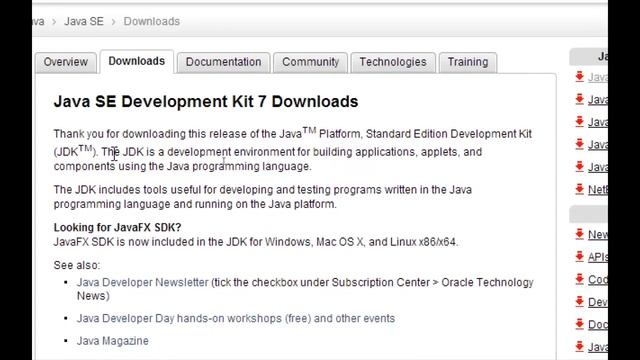Open the Training tab
The width and height of the screenshot is (640, 360).
tap(468, 62)
